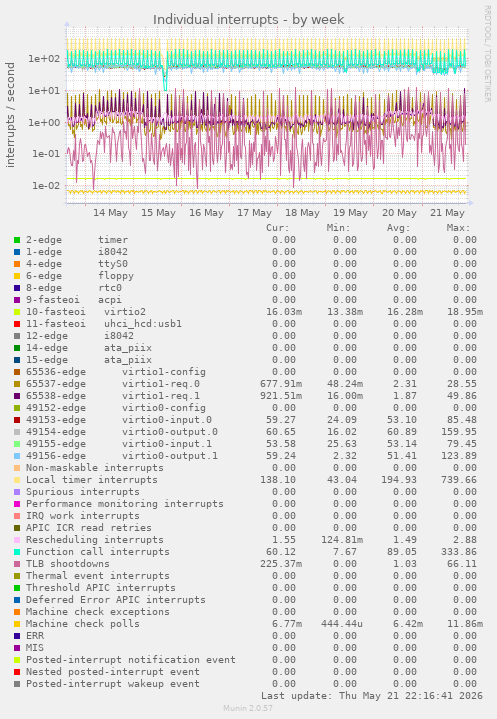Click the Max: column header

tap(458, 228)
